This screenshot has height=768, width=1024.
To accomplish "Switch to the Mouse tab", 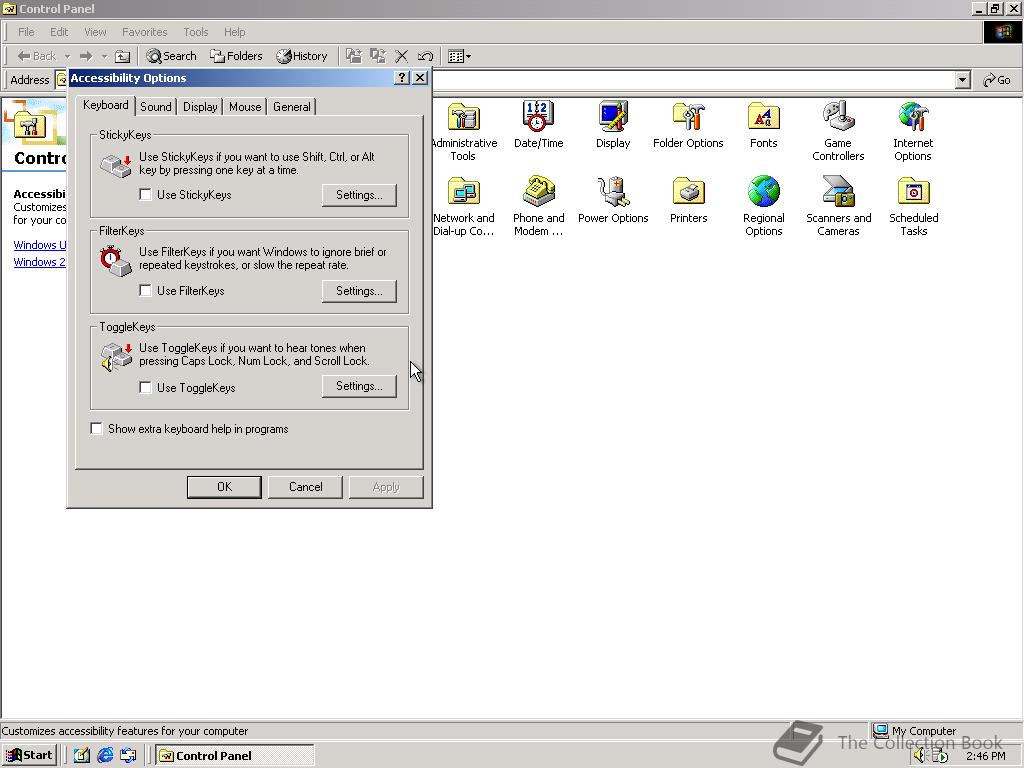I will [x=245, y=106].
